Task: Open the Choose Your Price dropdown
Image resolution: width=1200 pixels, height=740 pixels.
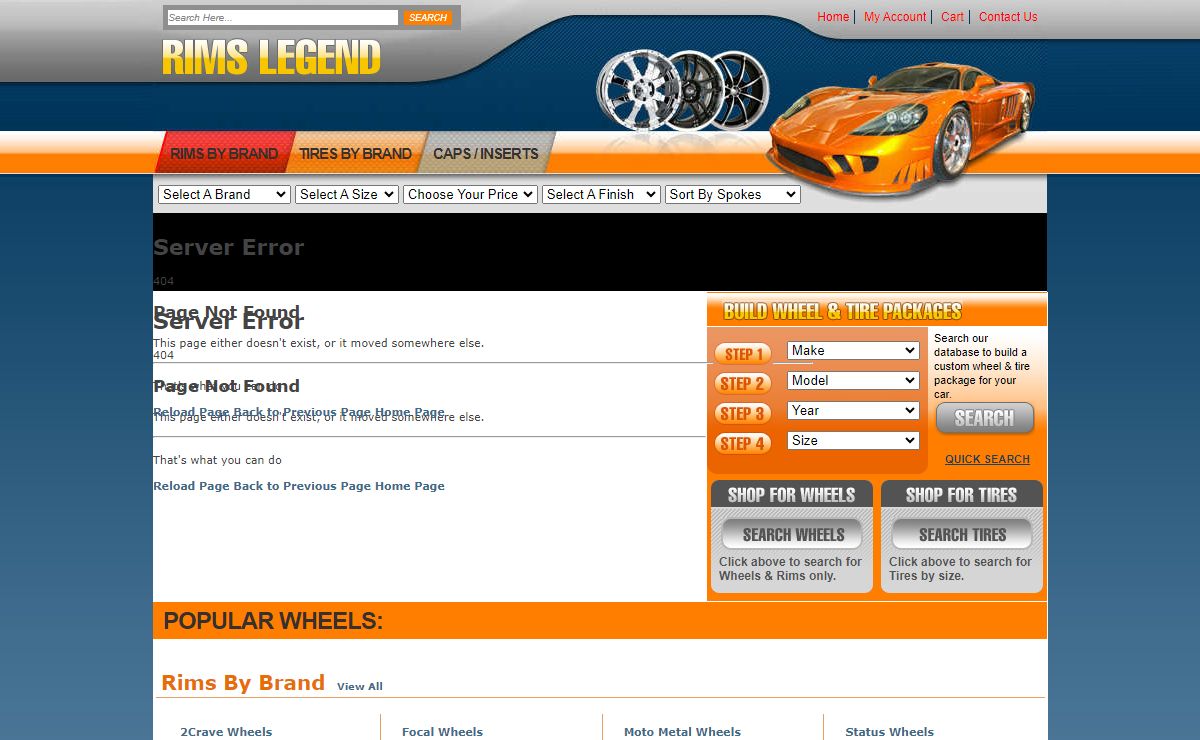Action: (470, 194)
